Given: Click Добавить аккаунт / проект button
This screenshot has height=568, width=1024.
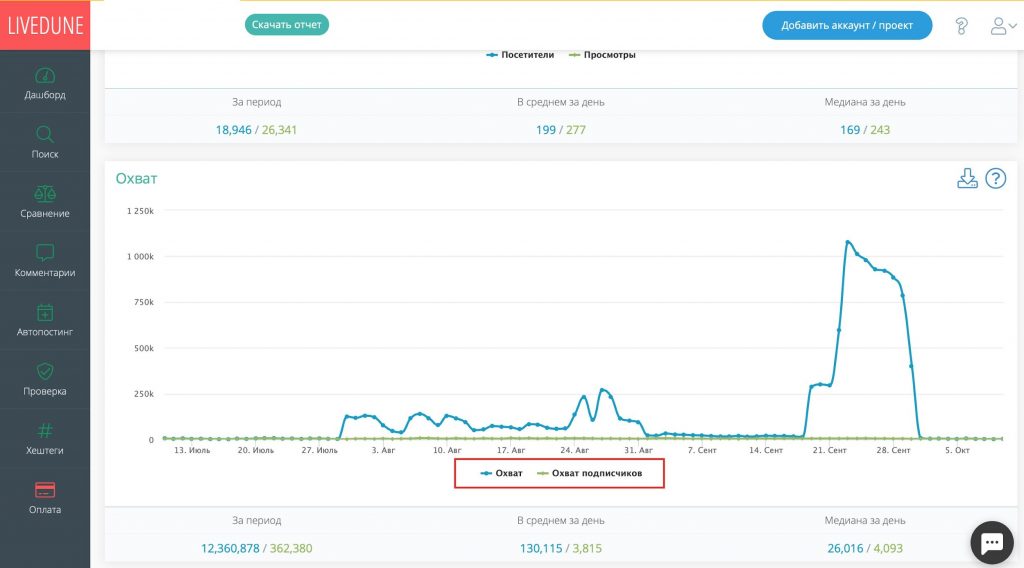Looking at the screenshot, I should pos(846,26).
